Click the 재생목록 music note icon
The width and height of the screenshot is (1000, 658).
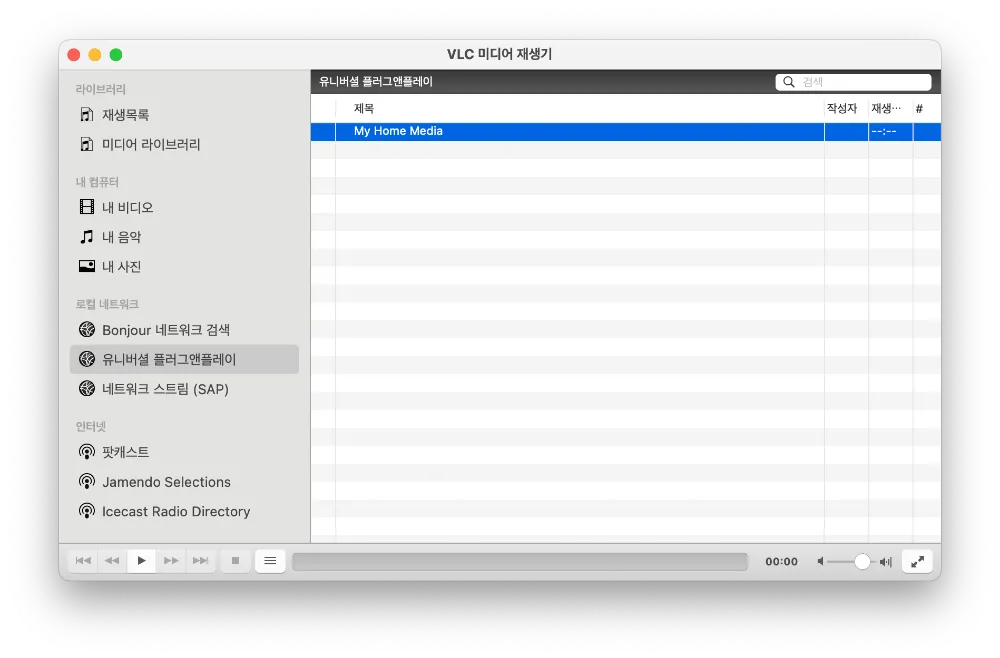(87, 115)
